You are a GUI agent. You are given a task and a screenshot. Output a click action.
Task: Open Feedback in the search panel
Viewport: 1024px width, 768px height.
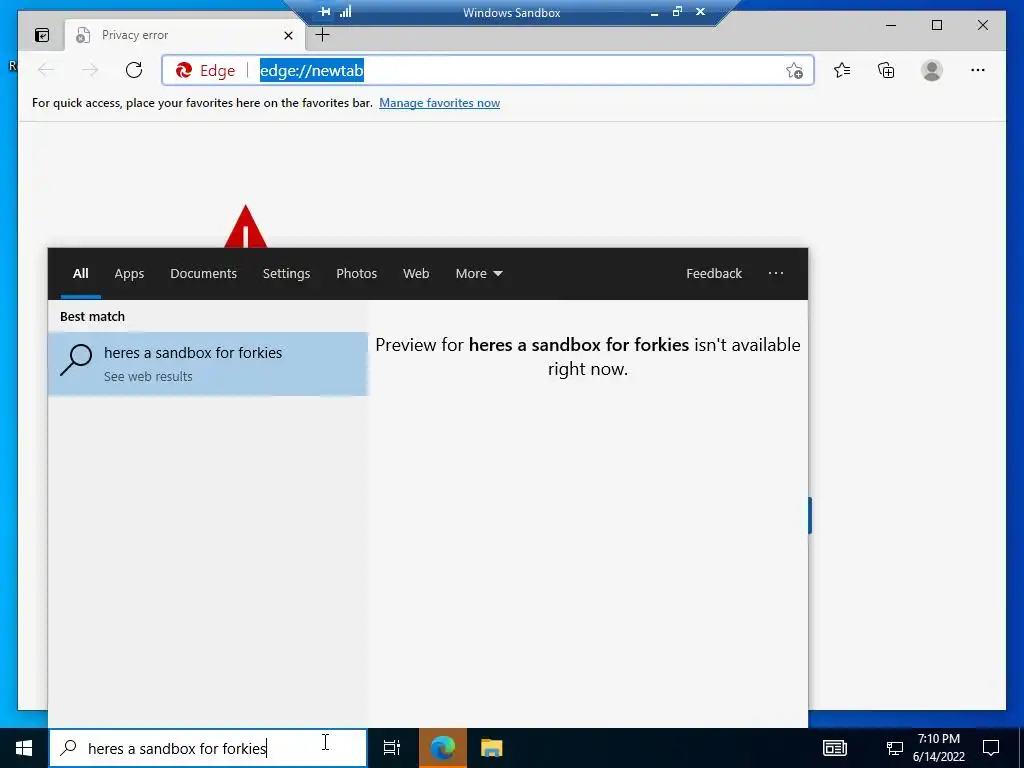click(714, 274)
